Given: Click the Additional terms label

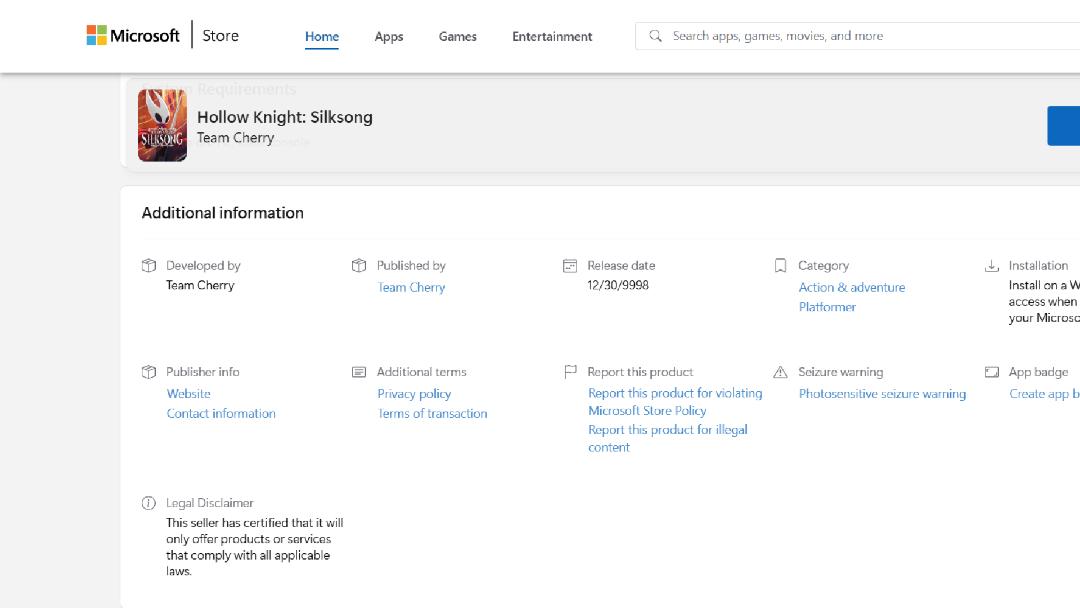Looking at the screenshot, I should click(x=421, y=372).
